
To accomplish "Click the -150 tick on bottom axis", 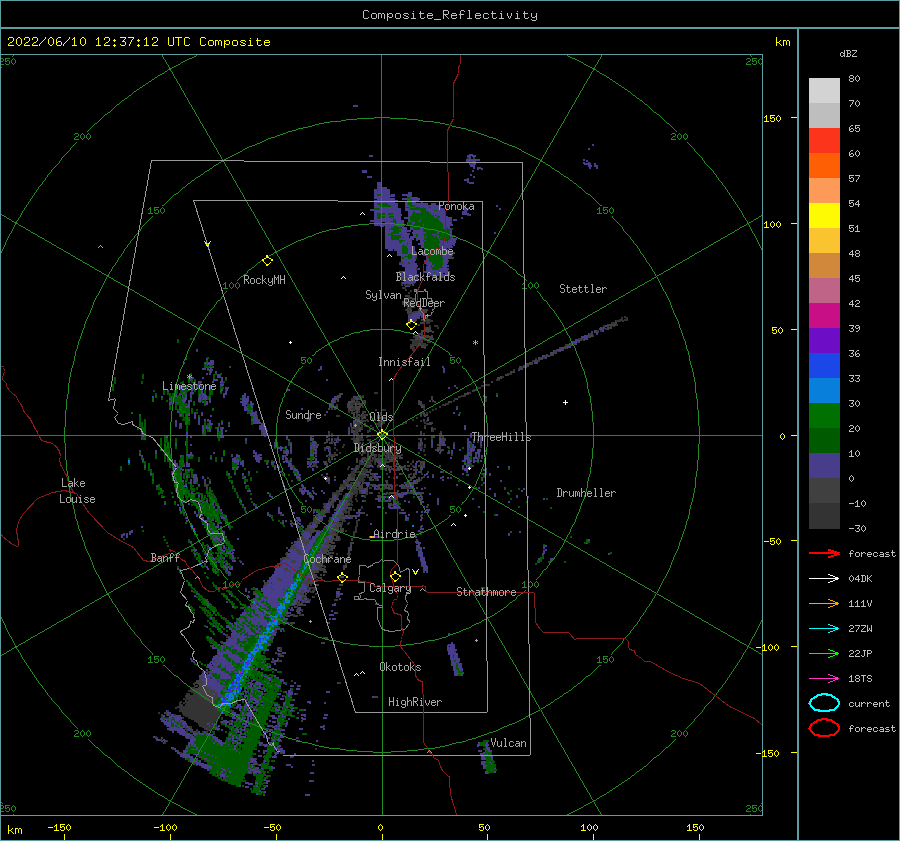I will (59, 827).
